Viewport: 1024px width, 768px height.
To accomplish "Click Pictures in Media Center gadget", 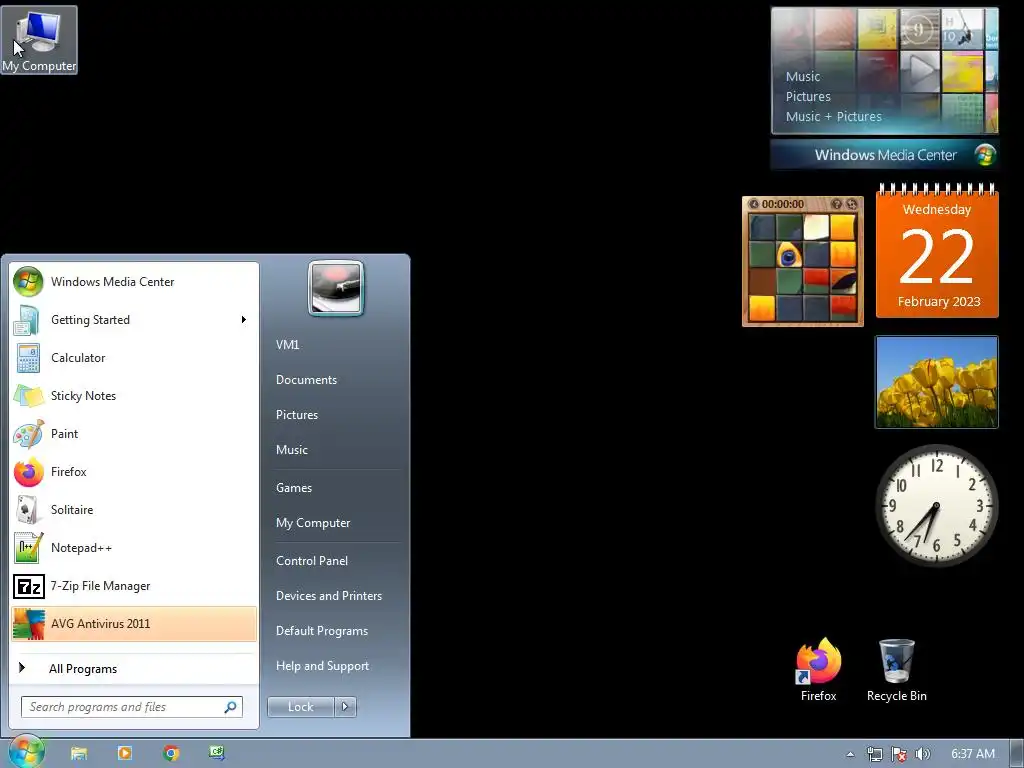I will point(808,97).
